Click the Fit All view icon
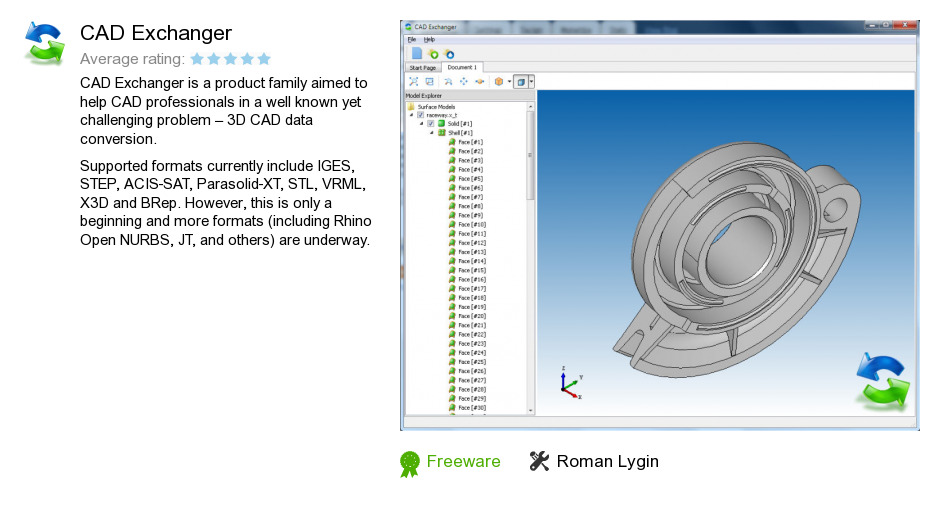The image size is (940, 508). 414,82
